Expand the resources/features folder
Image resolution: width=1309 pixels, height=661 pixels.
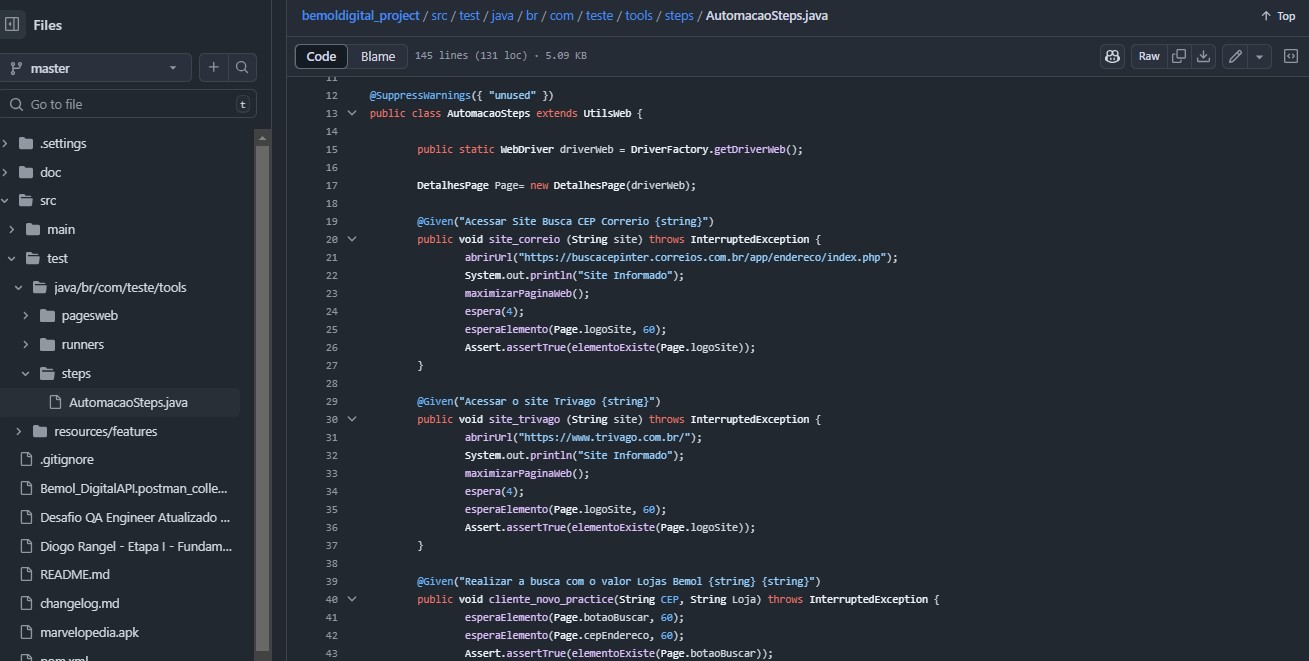(x=19, y=431)
